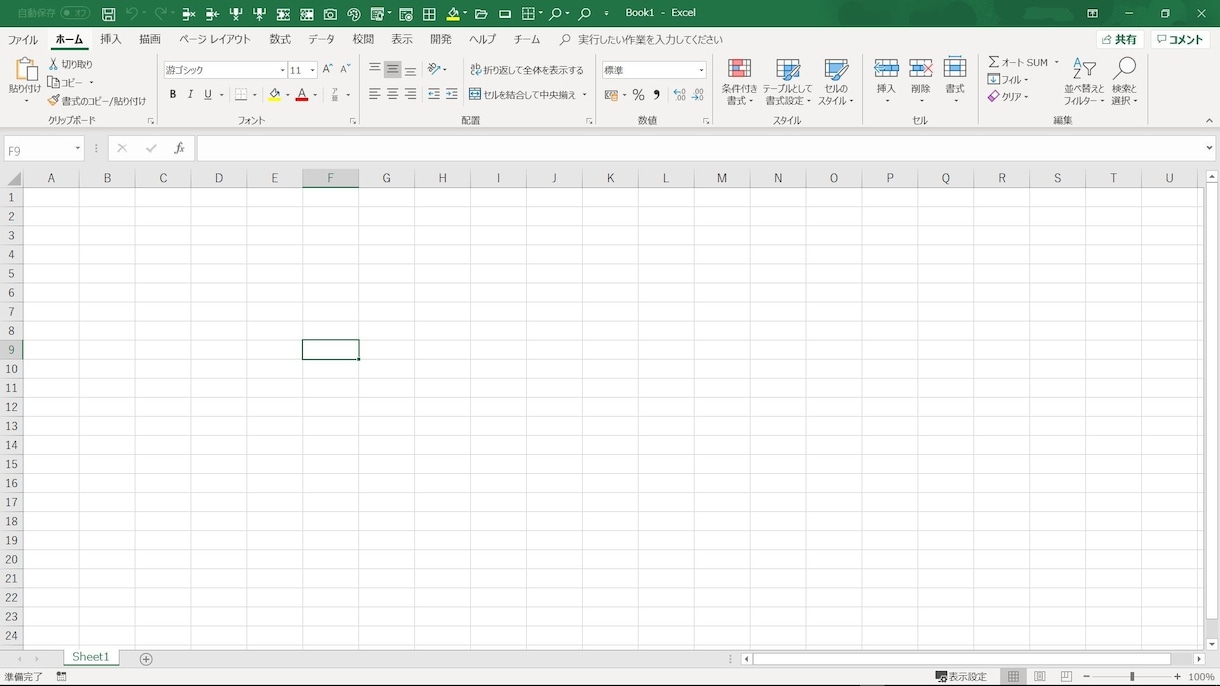
Task: Click the Save icon in quick access toolbar
Action: (108, 14)
